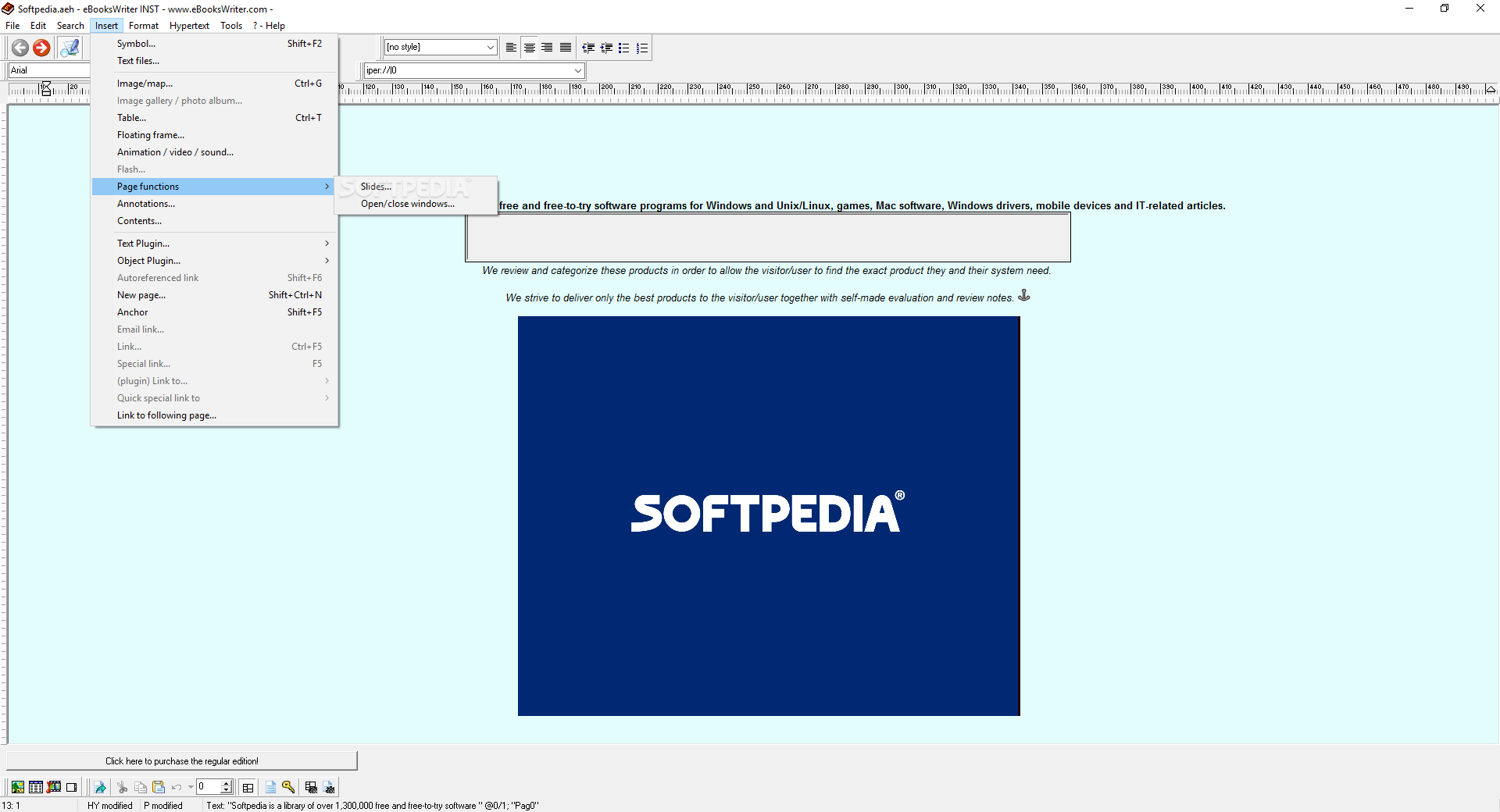This screenshot has width=1500, height=812.
Task: Click insert table icon in bottom toolbar
Action: (35, 787)
